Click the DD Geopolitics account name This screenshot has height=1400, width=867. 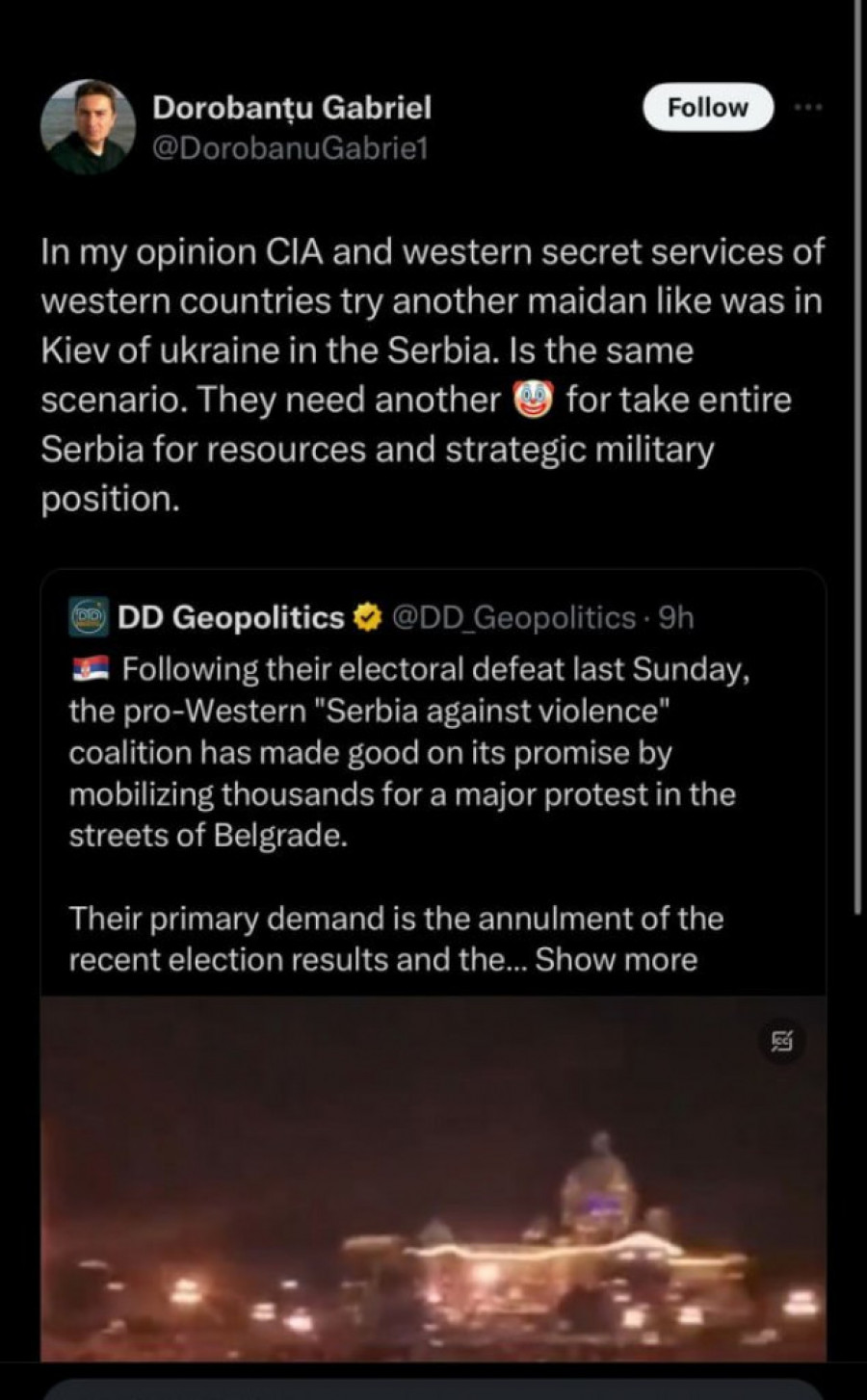click(230, 617)
